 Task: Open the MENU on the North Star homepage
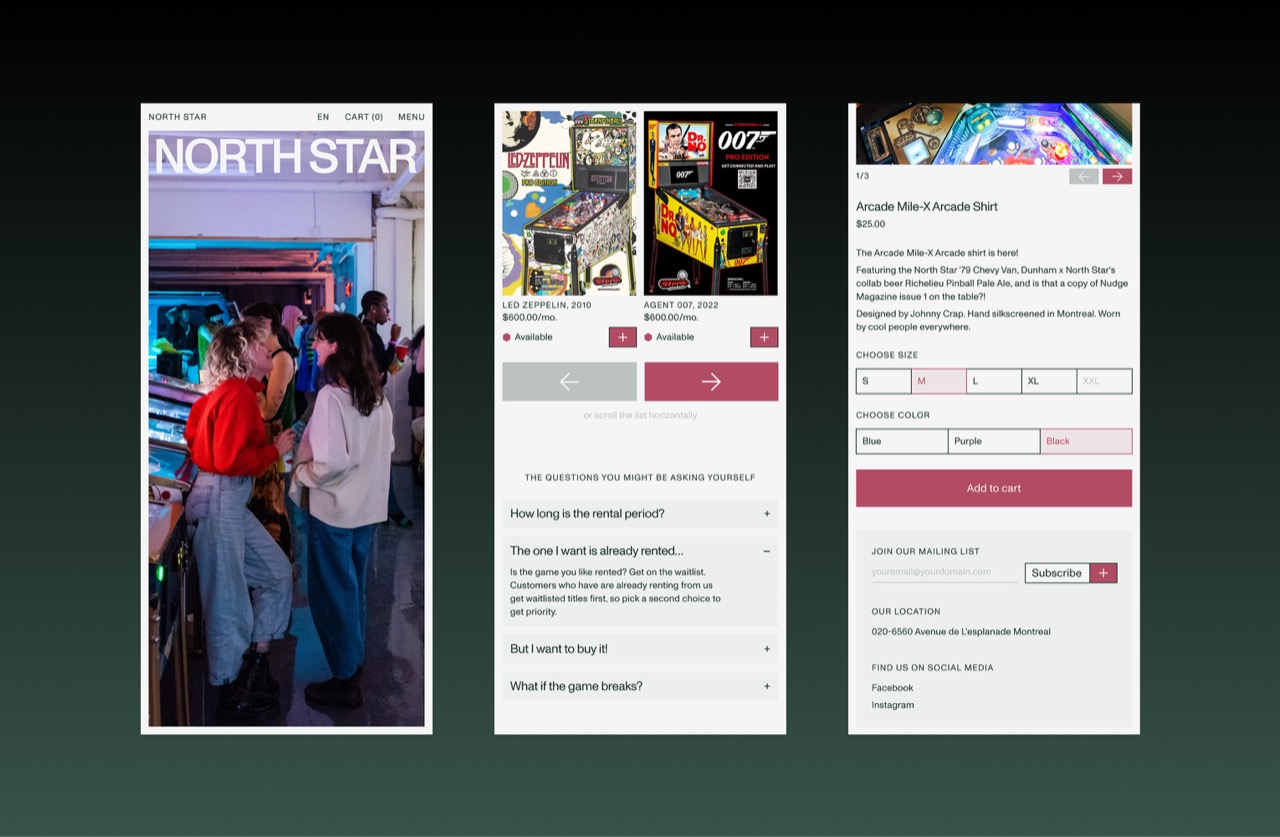(411, 116)
